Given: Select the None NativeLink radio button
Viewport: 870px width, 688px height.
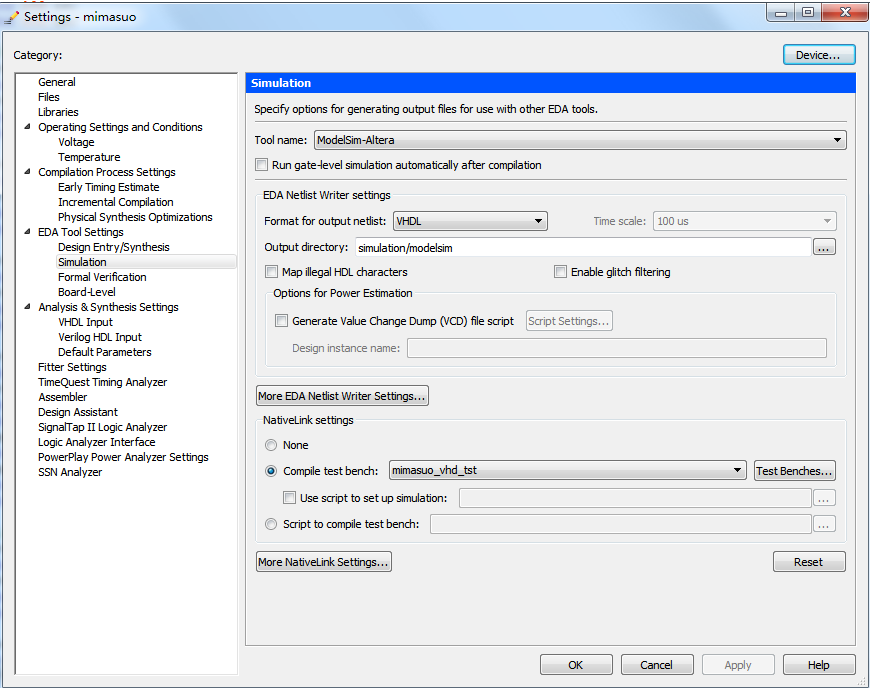Looking at the screenshot, I should pos(271,445).
